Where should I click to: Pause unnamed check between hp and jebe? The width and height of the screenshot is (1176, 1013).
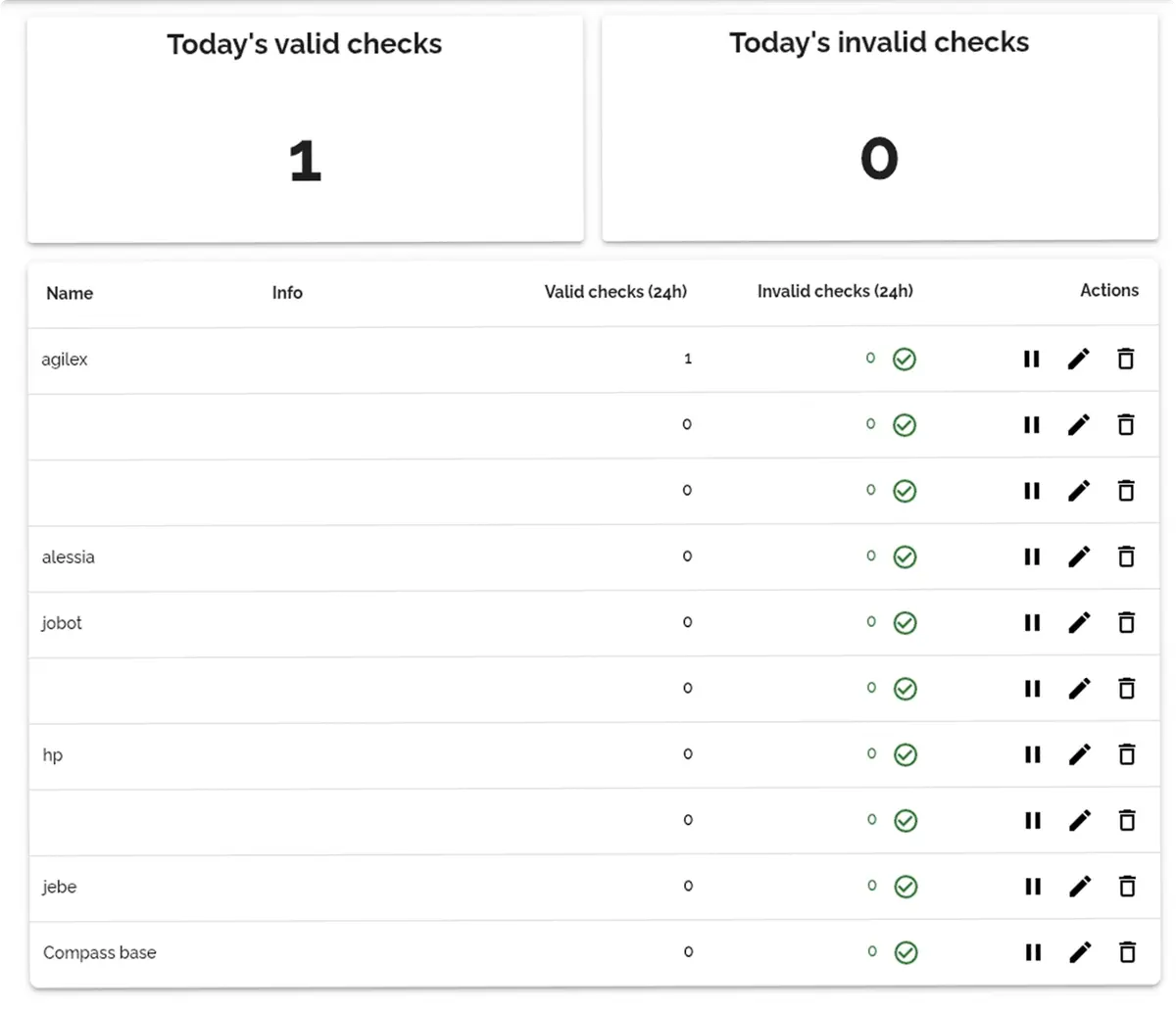(1033, 821)
